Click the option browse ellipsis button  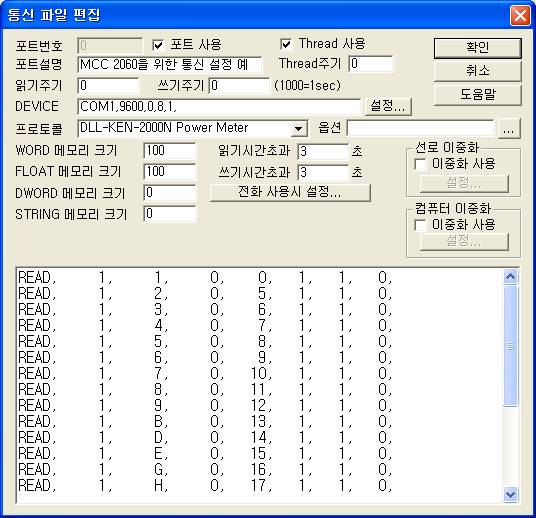click(x=509, y=129)
